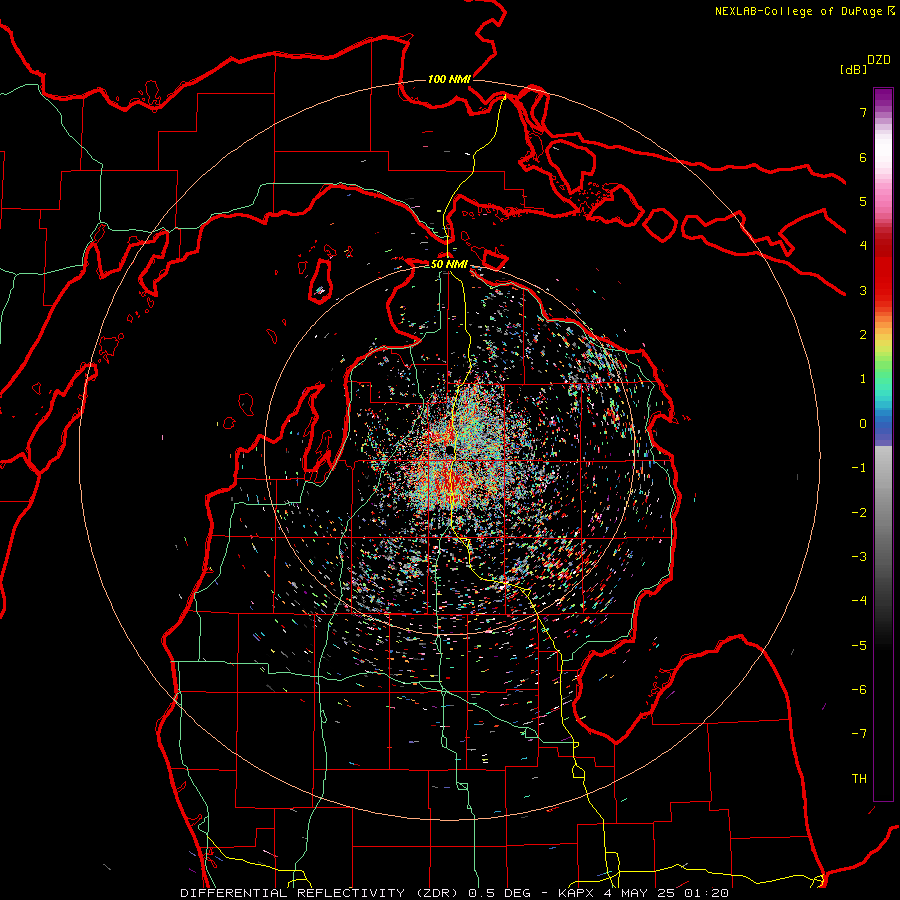
Task: Click the -2 value on color scale
Action: click(859, 512)
